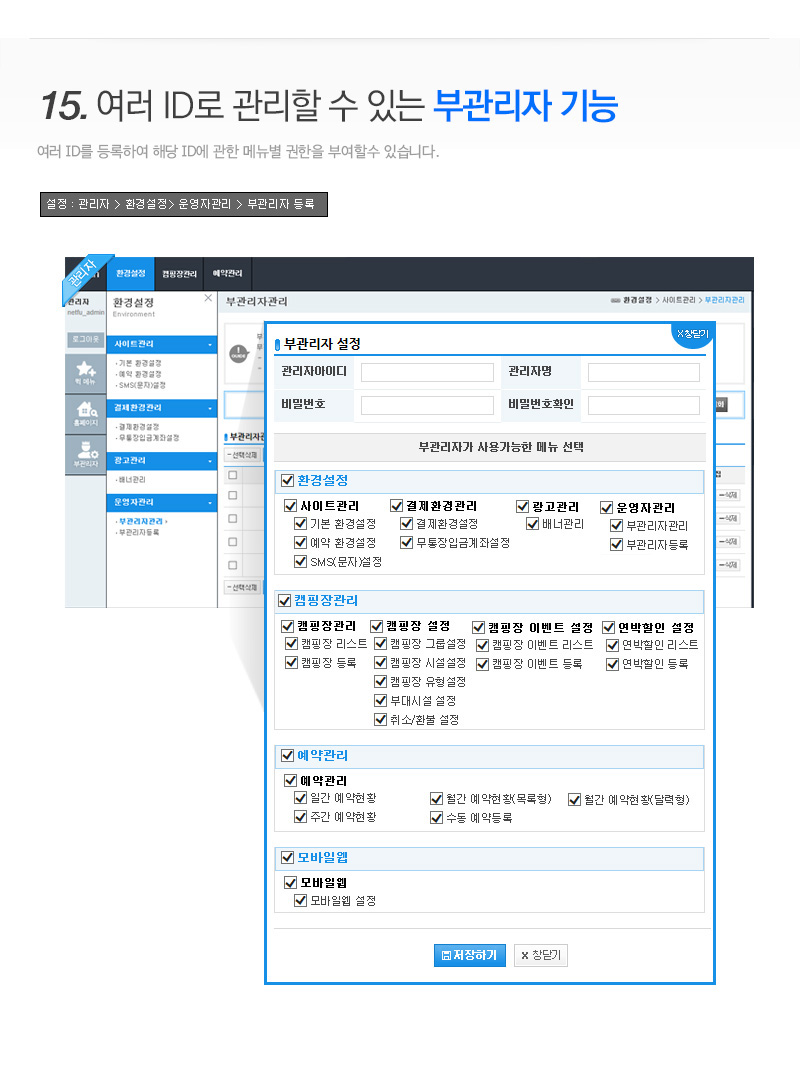This screenshot has width=800, height=1068.
Task: Uncheck the 캠핑장 그룹설정 checkbox
Action: click(381, 644)
